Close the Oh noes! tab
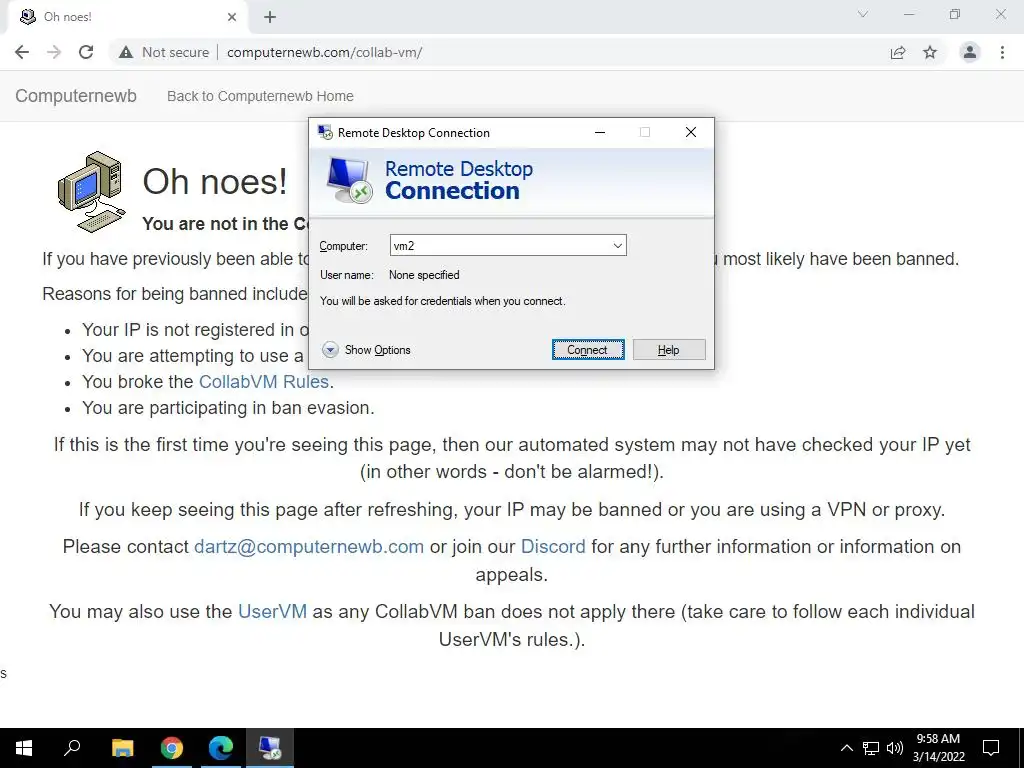1024x768 pixels. click(232, 17)
